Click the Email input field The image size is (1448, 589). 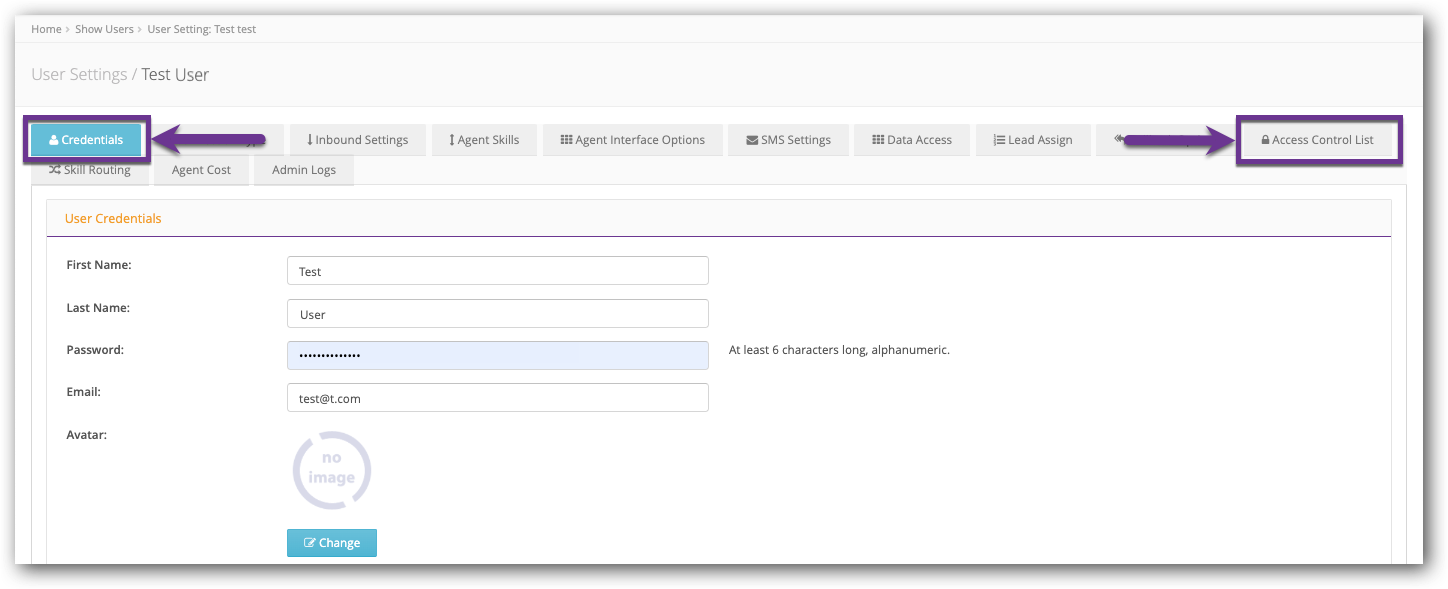pyautogui.click(x=497, y=398)
